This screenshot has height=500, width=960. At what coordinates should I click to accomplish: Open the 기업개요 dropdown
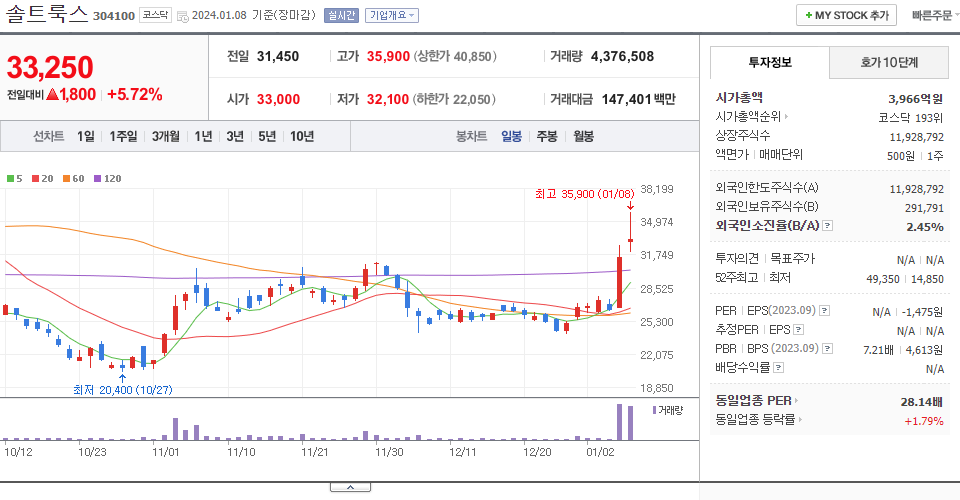click(392, 15)
